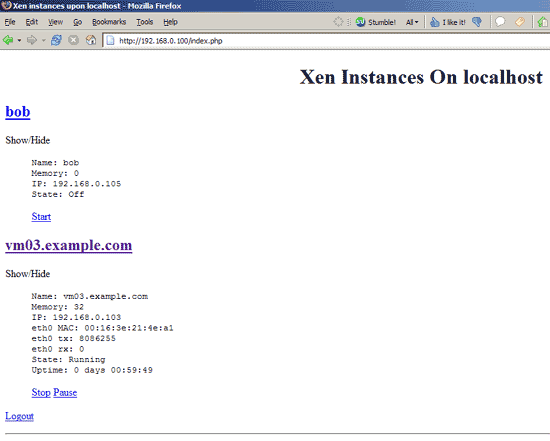Stop the vm03.example.com instance

[x=41, y=392]
